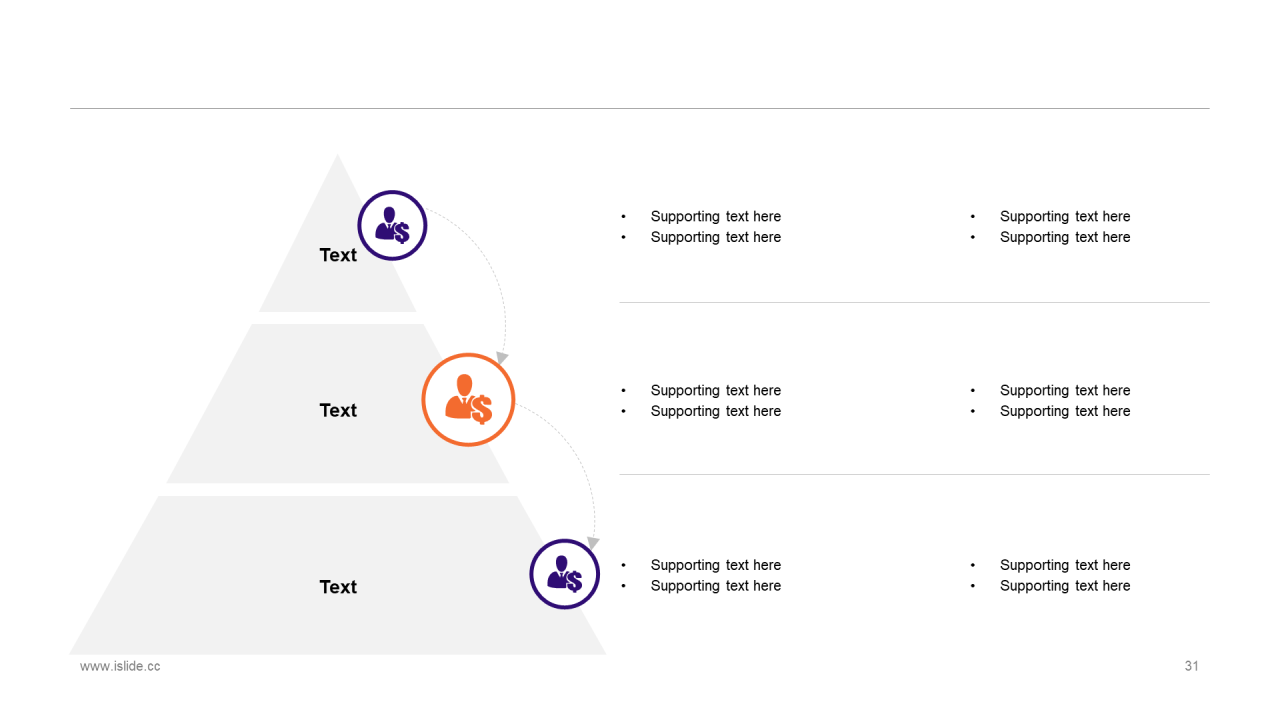Screen dimensions: 1280x720
Task: Click the bottom purple businessman-dollar icon
Action: pos(564,574)
